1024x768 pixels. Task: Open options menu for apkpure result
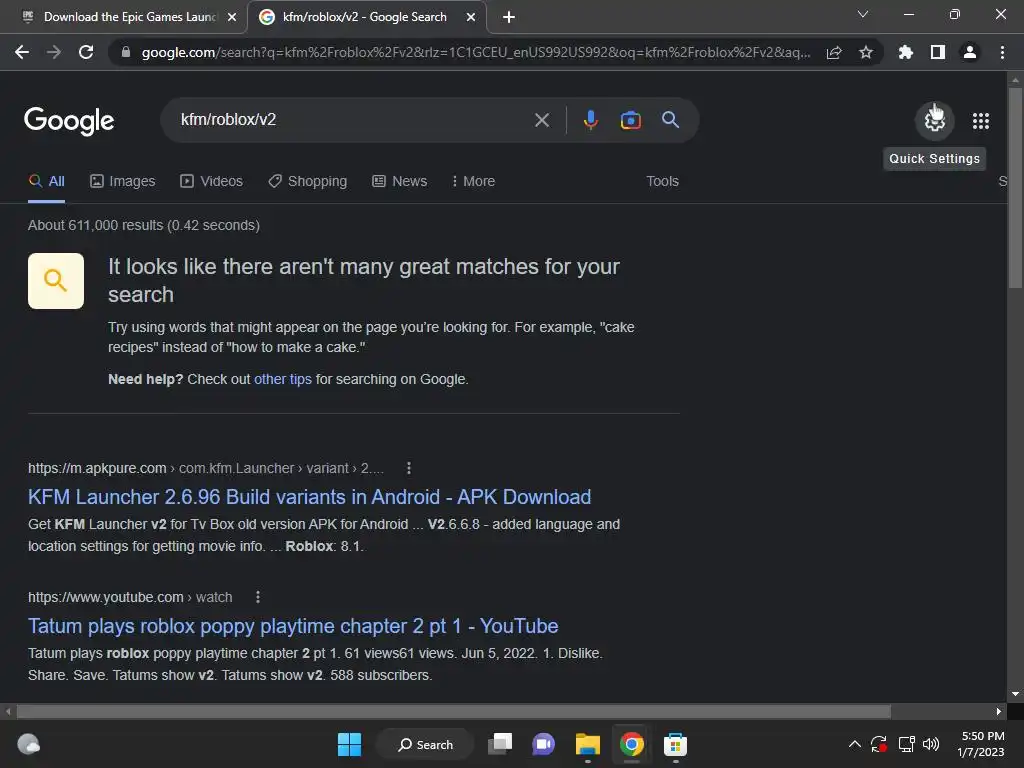coord(409,468)
